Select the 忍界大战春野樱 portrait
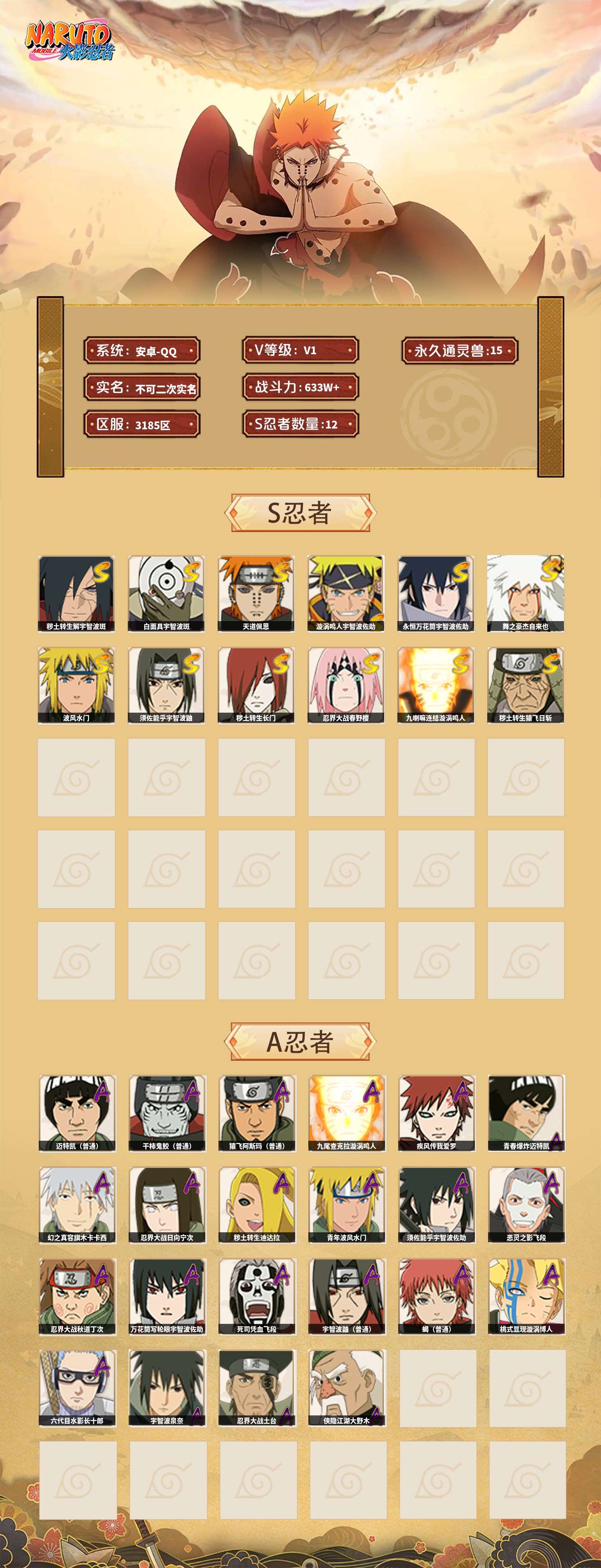Screen dimensions: 601x1568 (346, 685)
